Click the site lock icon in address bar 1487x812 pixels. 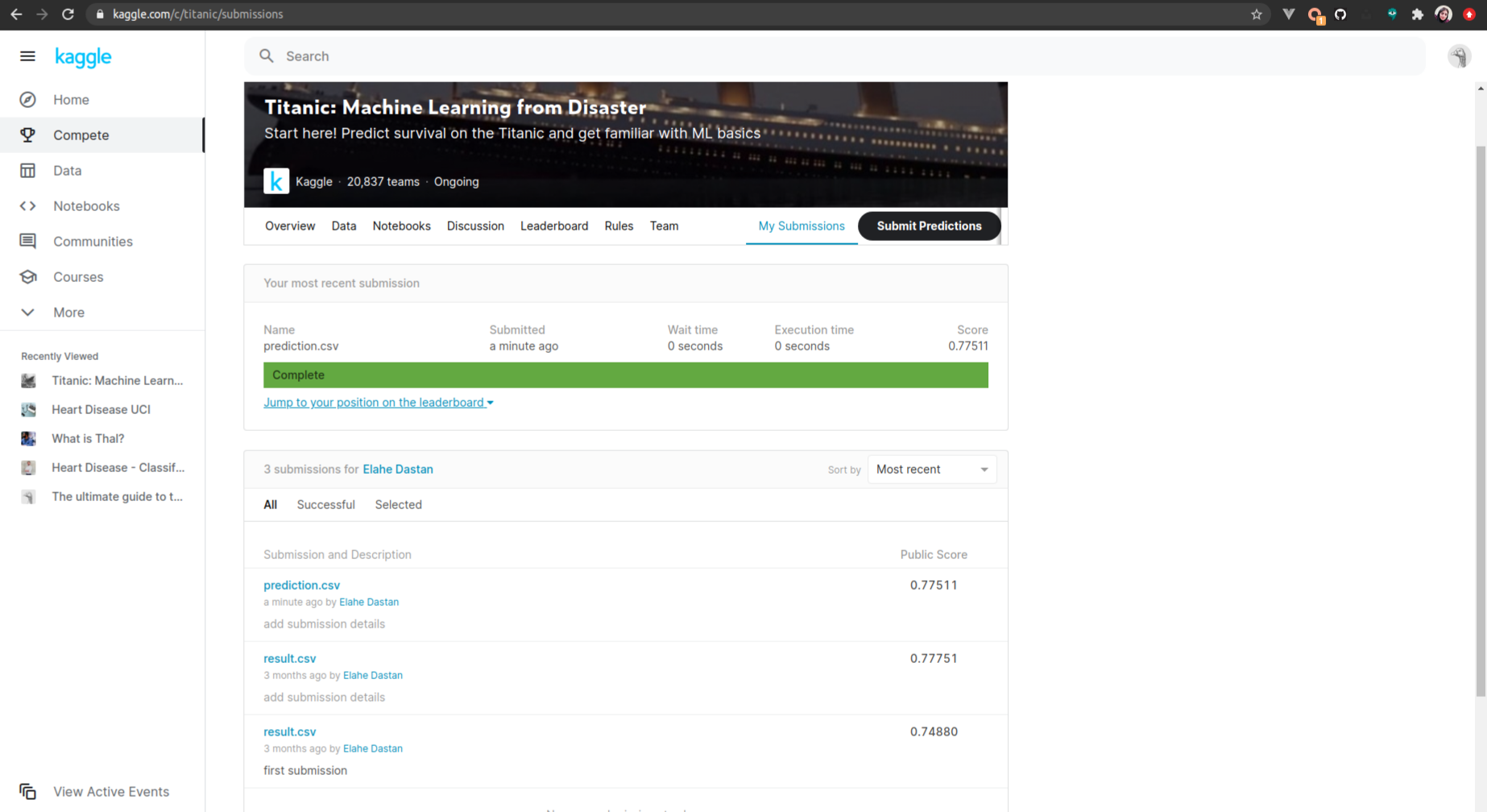pos(100,14)
